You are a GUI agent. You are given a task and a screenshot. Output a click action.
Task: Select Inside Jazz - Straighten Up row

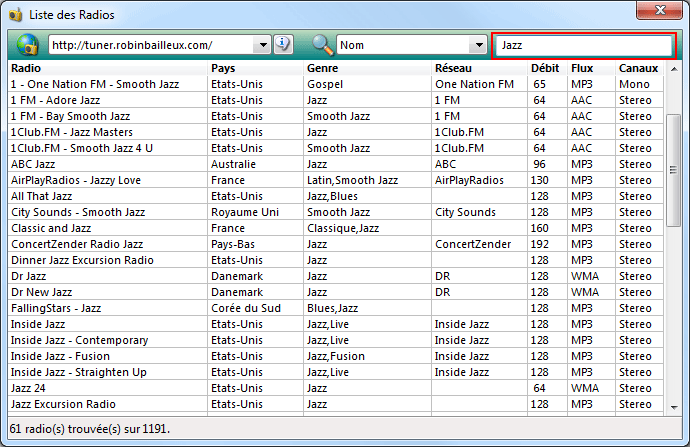pos(335,372)
